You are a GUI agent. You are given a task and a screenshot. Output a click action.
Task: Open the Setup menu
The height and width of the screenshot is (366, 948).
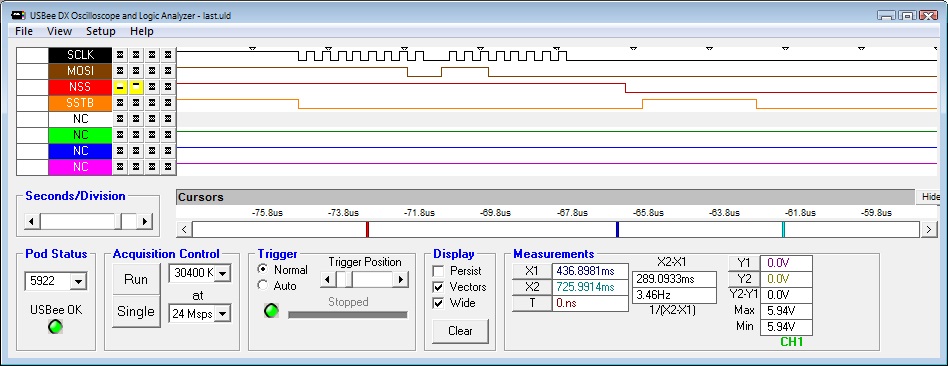tap(100, 31)
